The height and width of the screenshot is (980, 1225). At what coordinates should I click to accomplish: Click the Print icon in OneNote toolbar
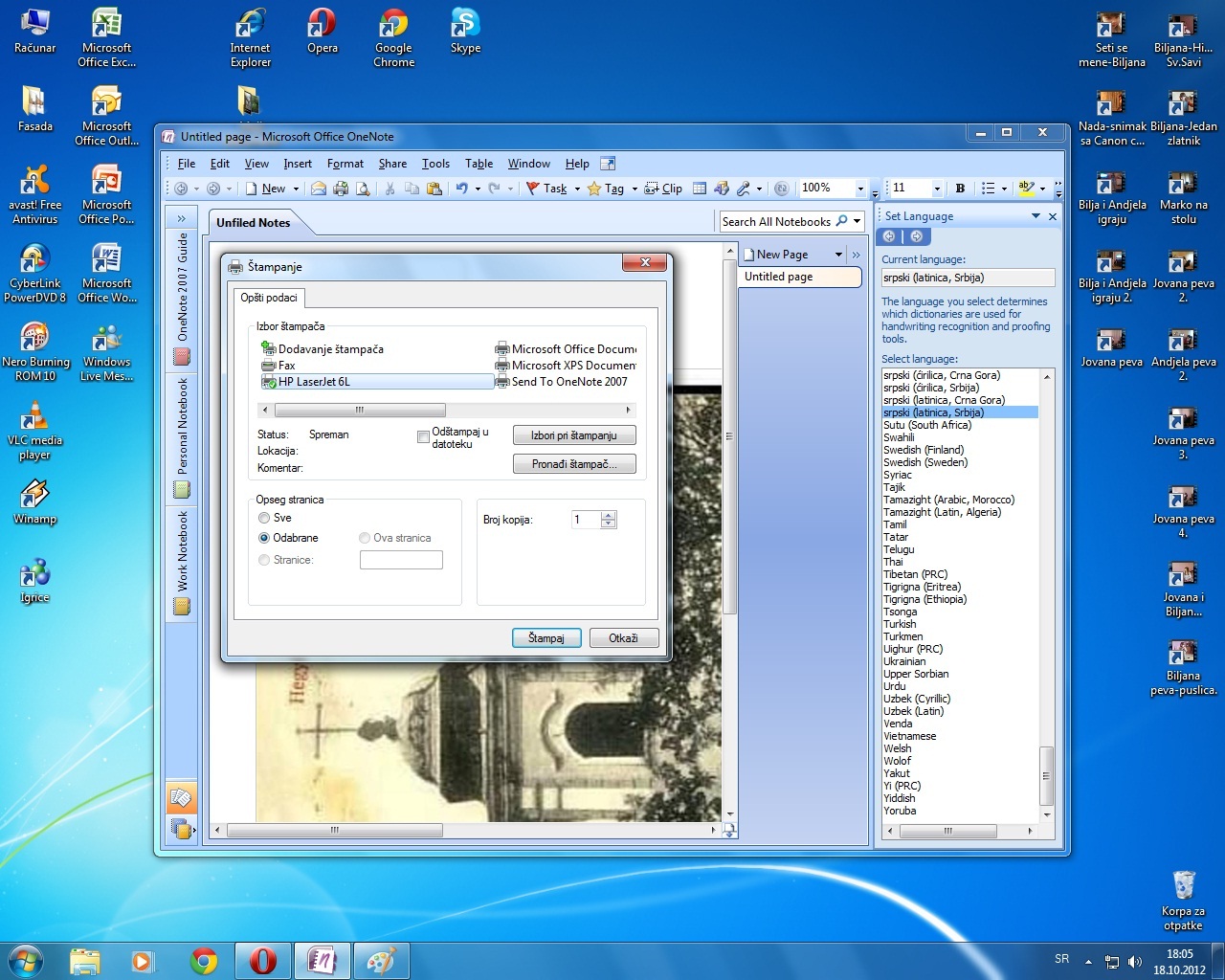coord(340,189)
